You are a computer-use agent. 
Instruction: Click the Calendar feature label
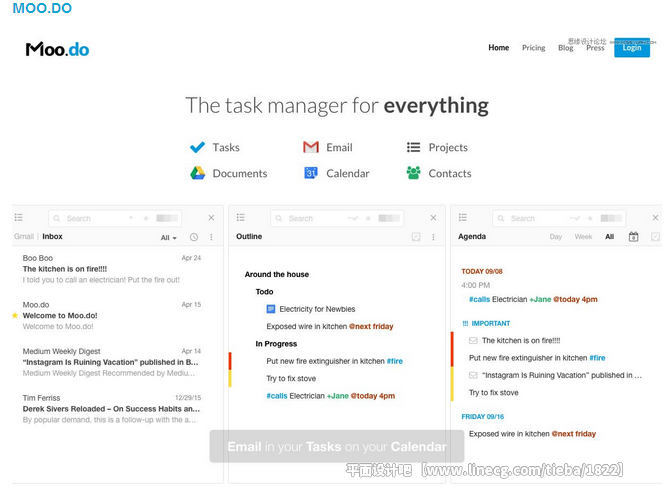pos(347,173)
